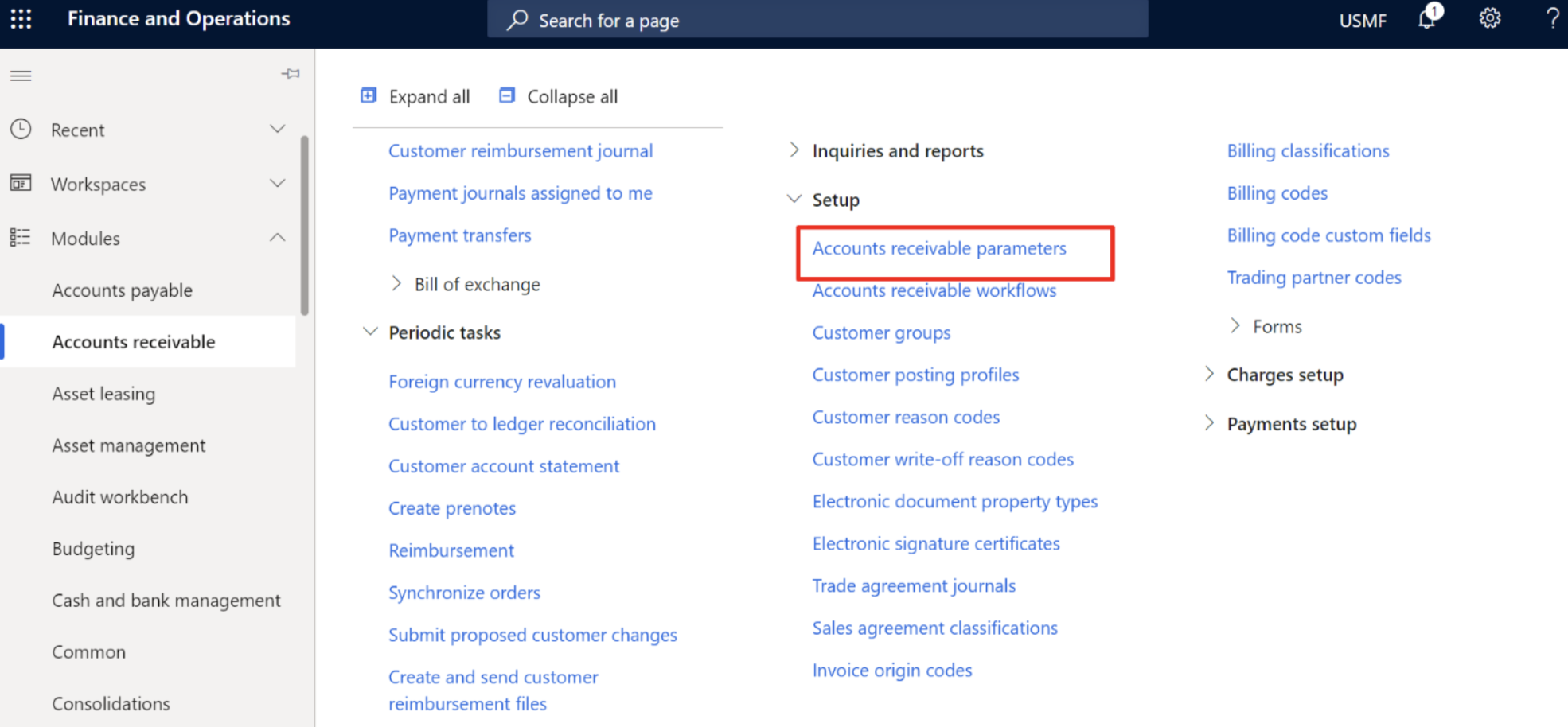Expand the Bill of exchange section
This screenshot has height=727, width=1568.
[x=398, y=283]
